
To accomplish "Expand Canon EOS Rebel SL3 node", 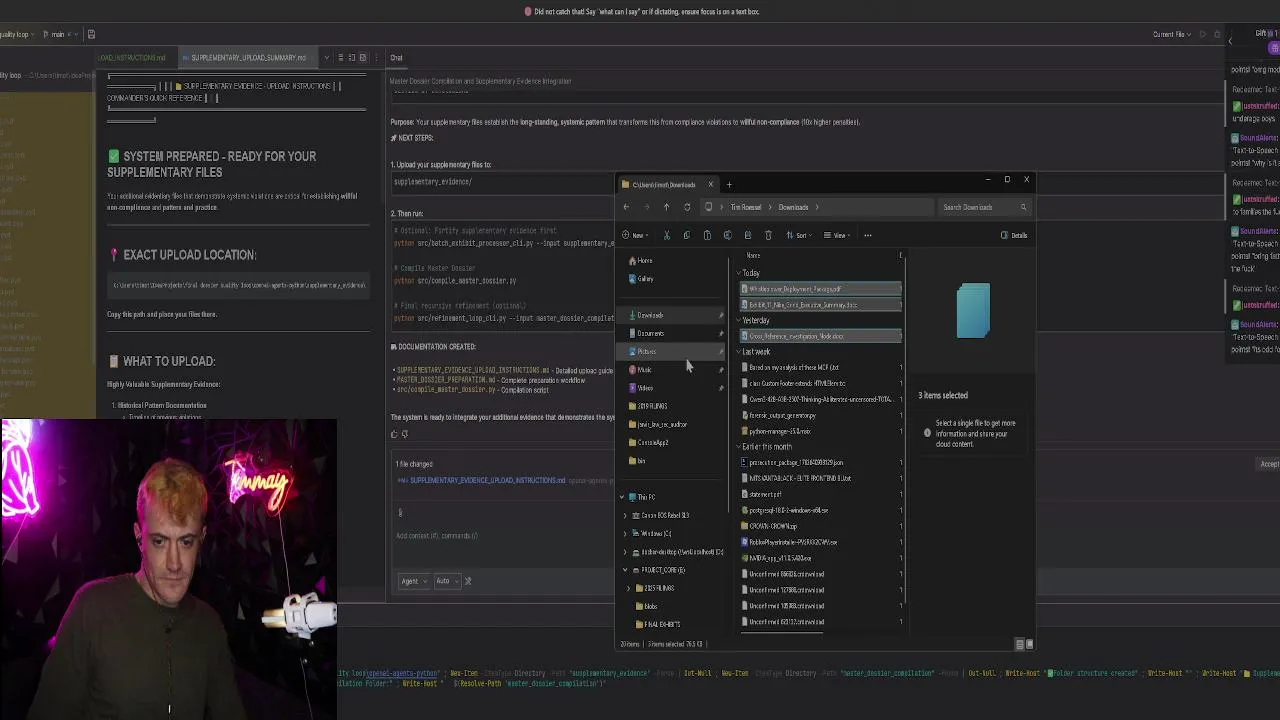I will point(626,515).
